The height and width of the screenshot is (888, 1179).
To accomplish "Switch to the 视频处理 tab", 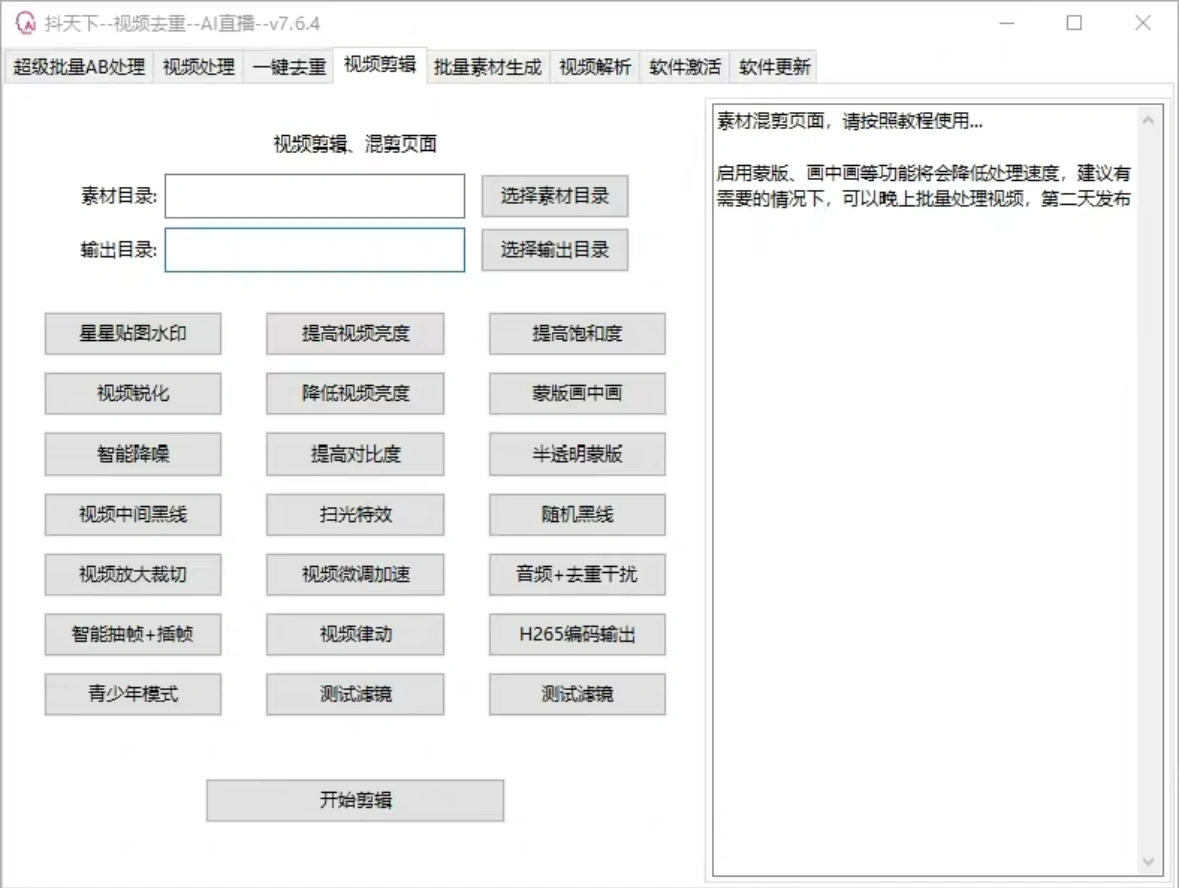I will (198, 67).
